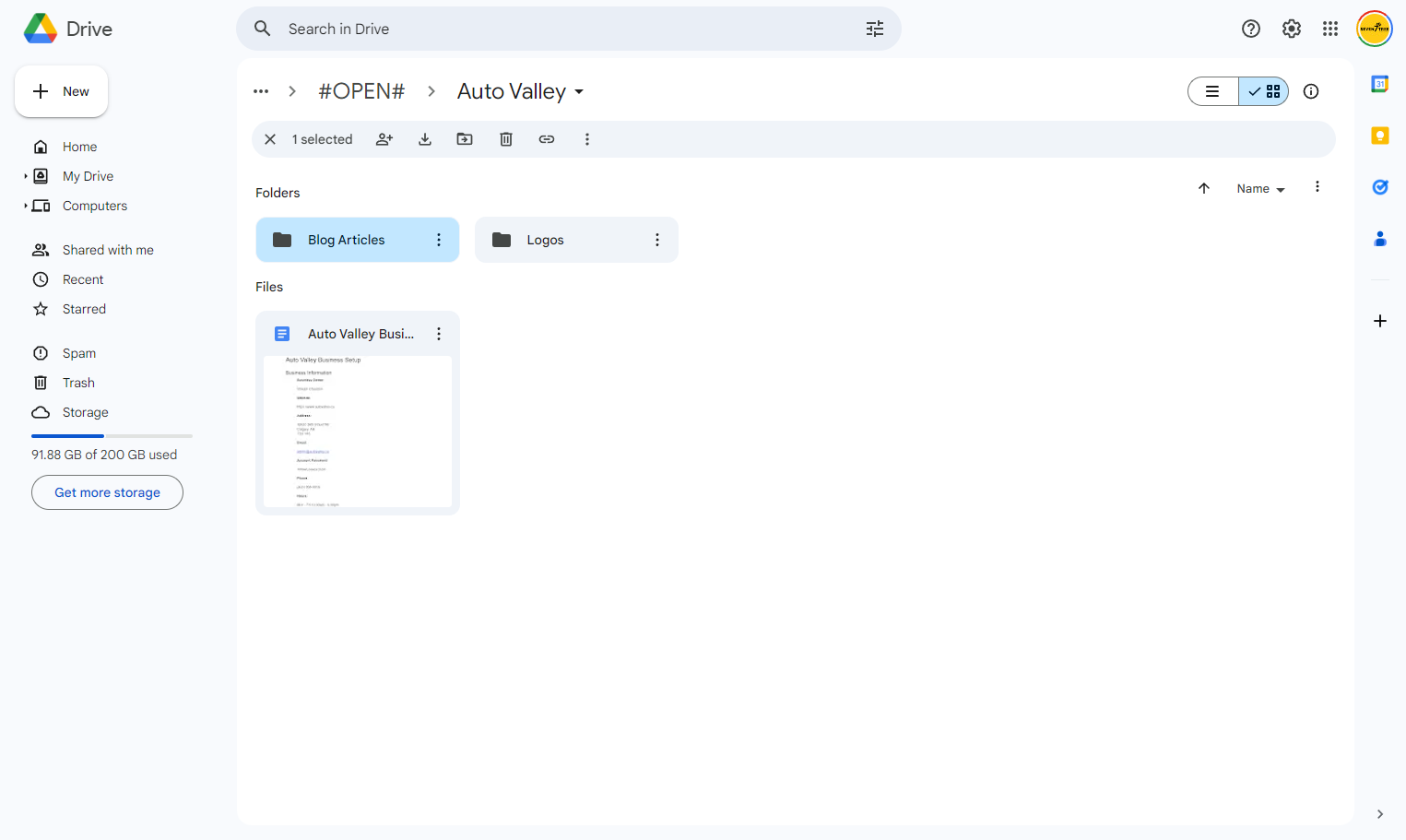Open more actions in selection toolbar

coord(587,139)
